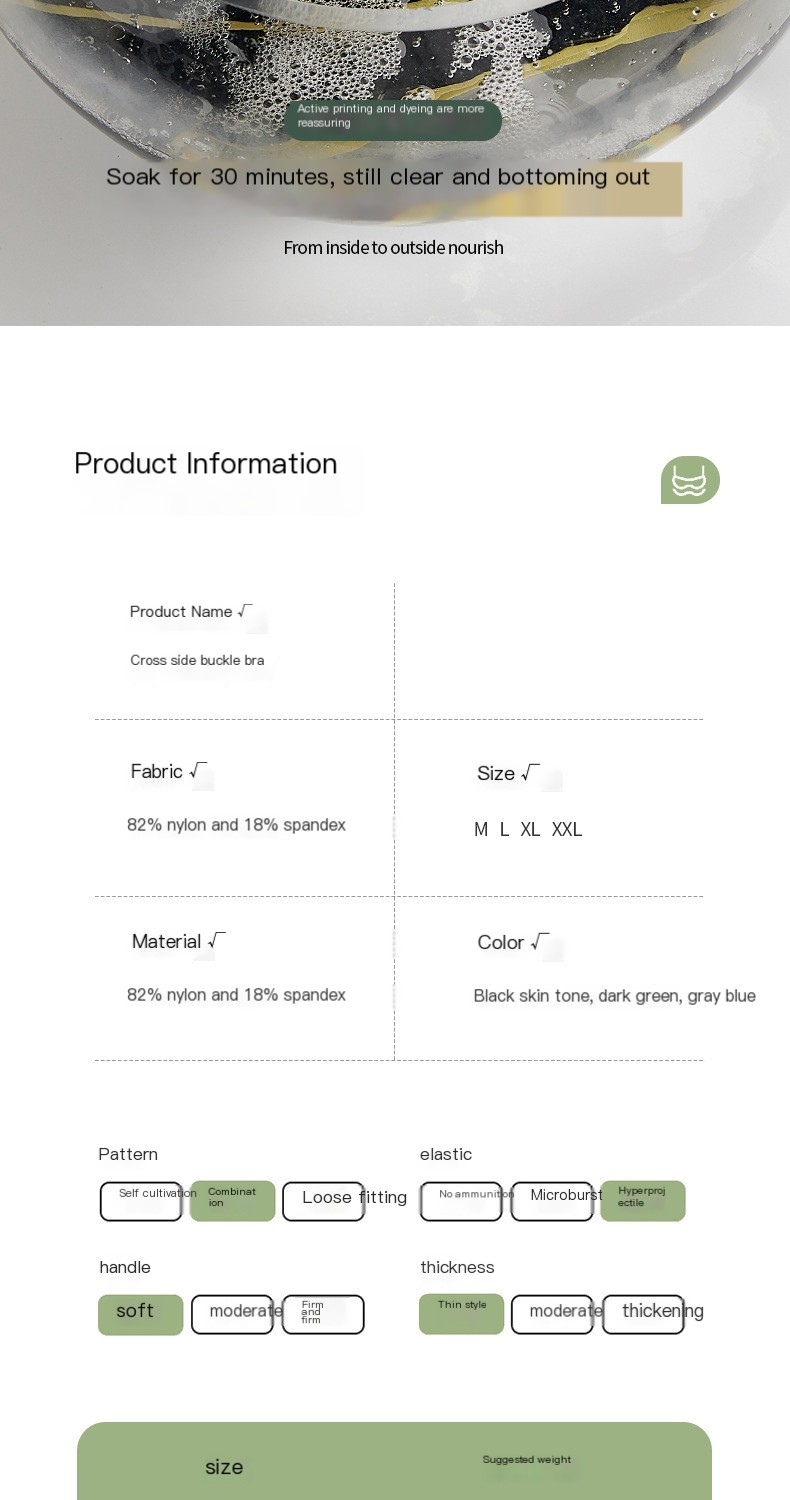Click checkmark icon beside Color
The image size is (790, 1500).
[x=540, y=942]
